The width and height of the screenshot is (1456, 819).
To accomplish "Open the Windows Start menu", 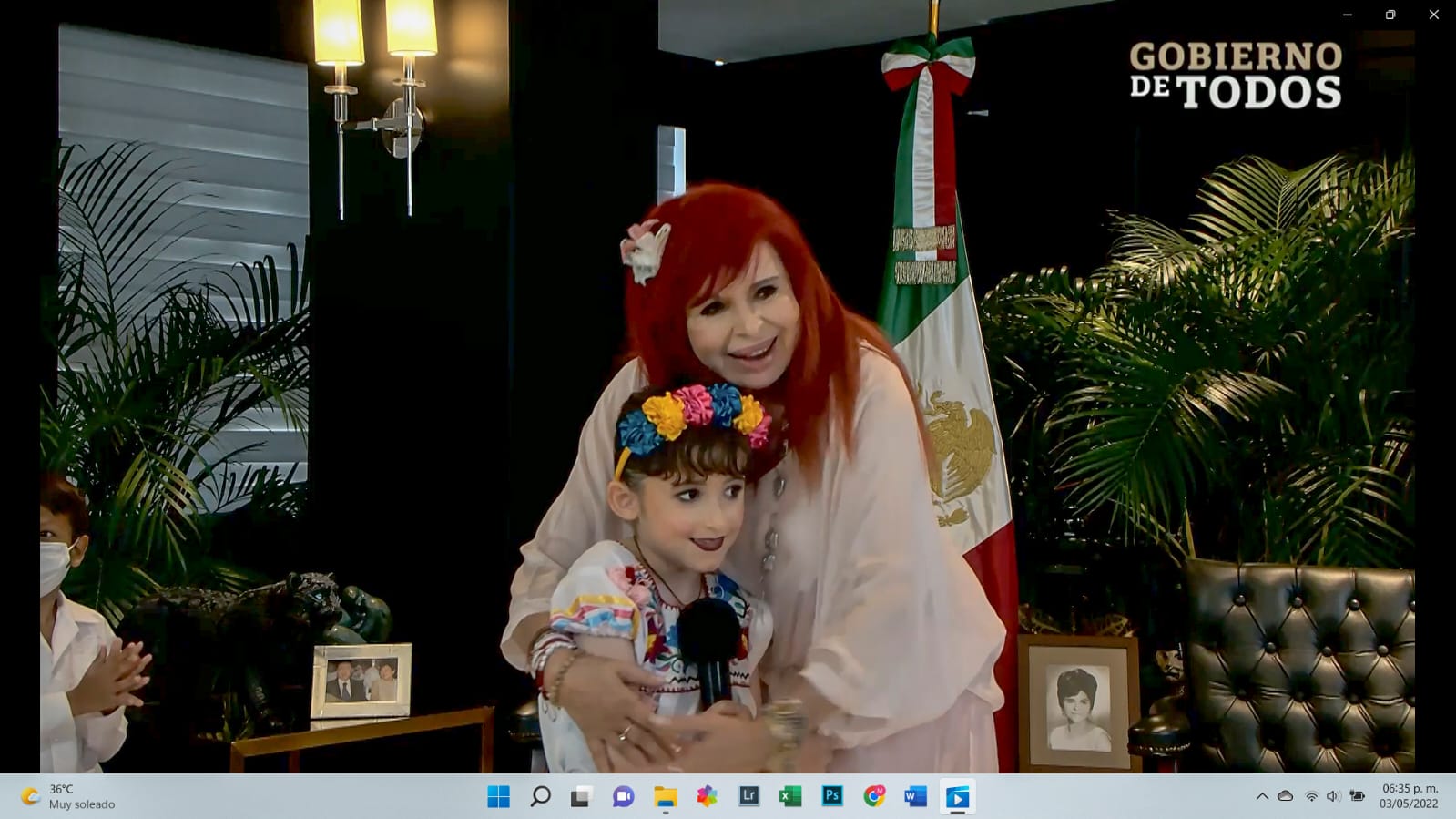I will pos(498,797).
